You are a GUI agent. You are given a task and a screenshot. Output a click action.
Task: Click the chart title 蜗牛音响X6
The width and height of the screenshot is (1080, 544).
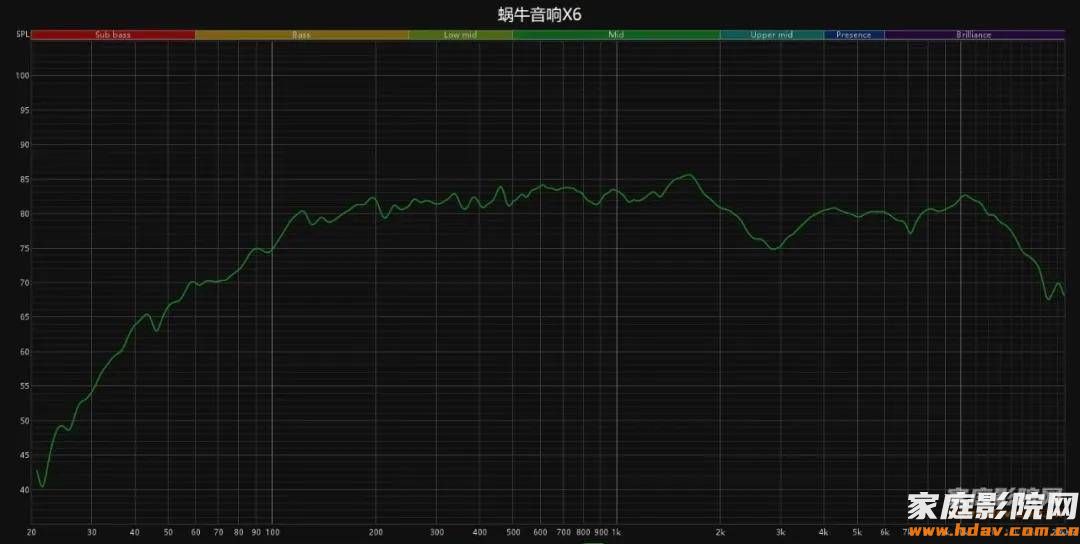click(539, 14)
